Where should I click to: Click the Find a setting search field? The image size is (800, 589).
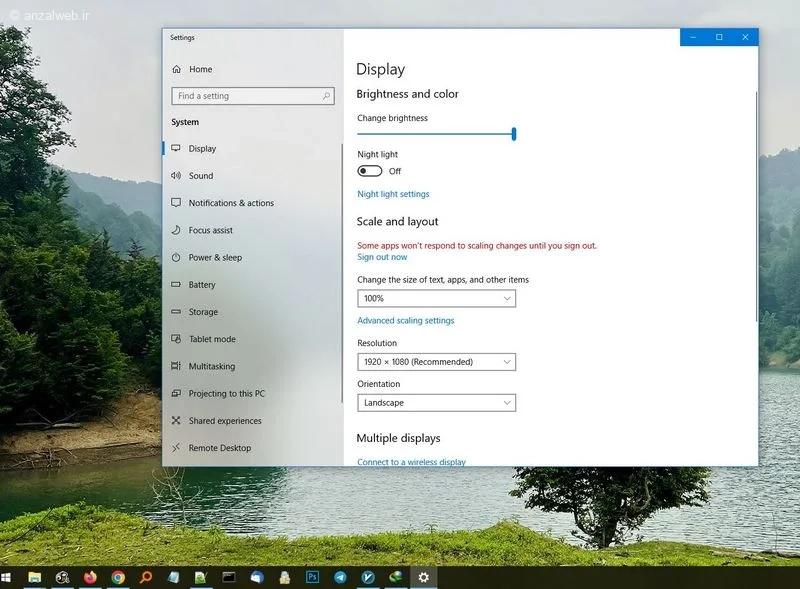[x=253, y=96]
